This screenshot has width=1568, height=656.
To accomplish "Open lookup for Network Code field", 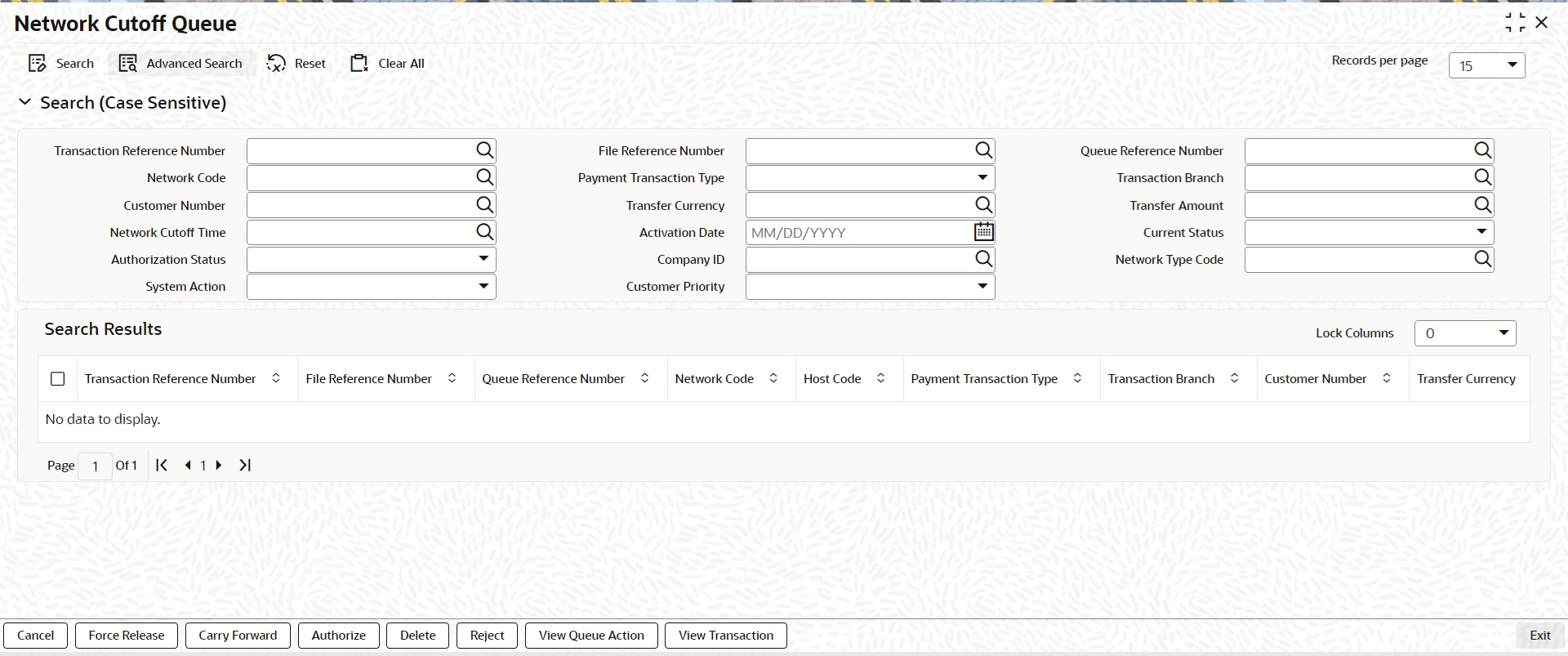I will tap(484, 177).
